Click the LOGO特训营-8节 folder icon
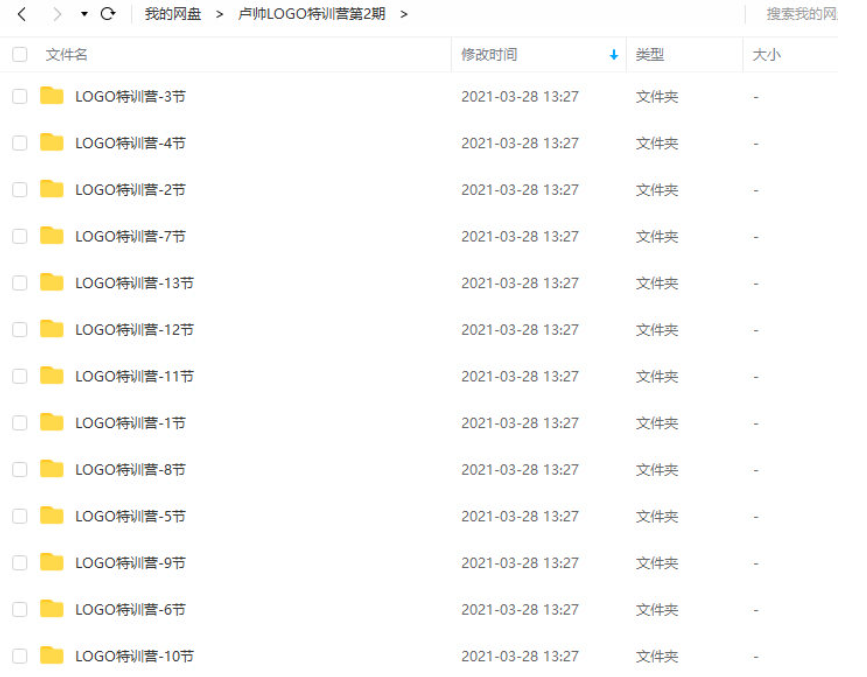The image size is (867, 677). pos(51,469)
